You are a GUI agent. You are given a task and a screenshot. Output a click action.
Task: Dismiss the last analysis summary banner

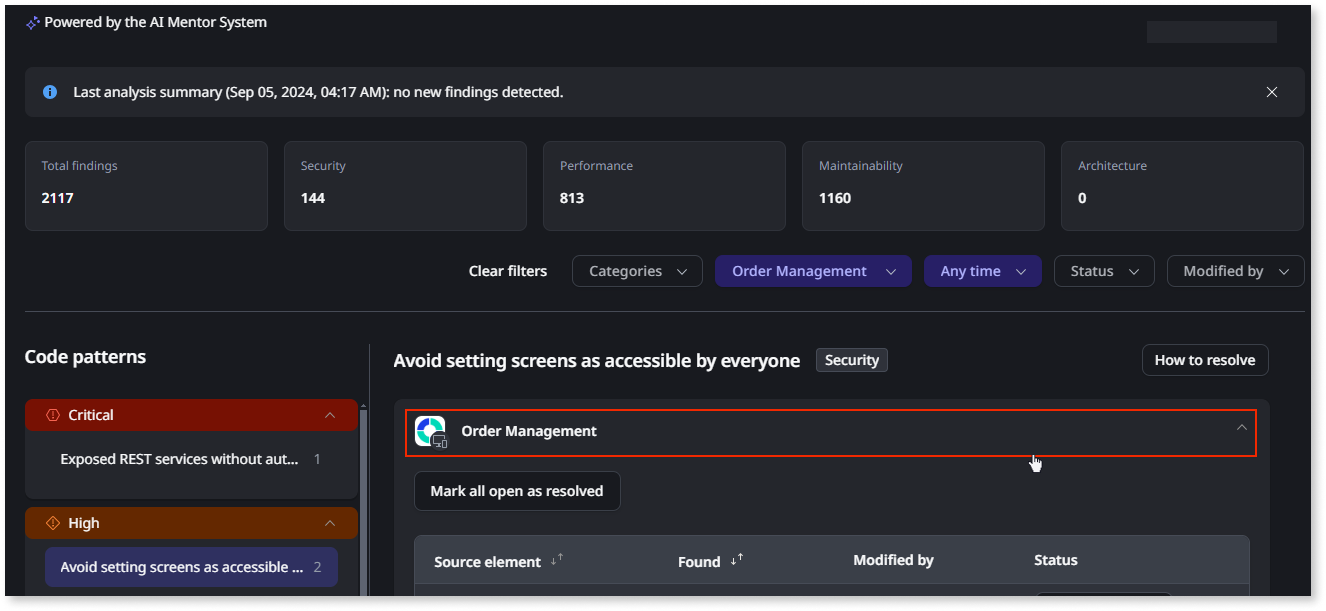point(1272,92)
